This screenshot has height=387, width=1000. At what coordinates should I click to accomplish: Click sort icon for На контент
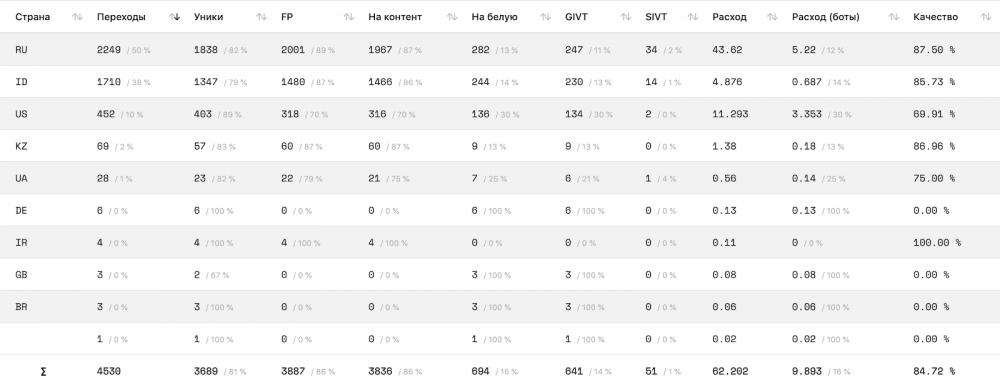pyautogui.click(x=452, y=17)
